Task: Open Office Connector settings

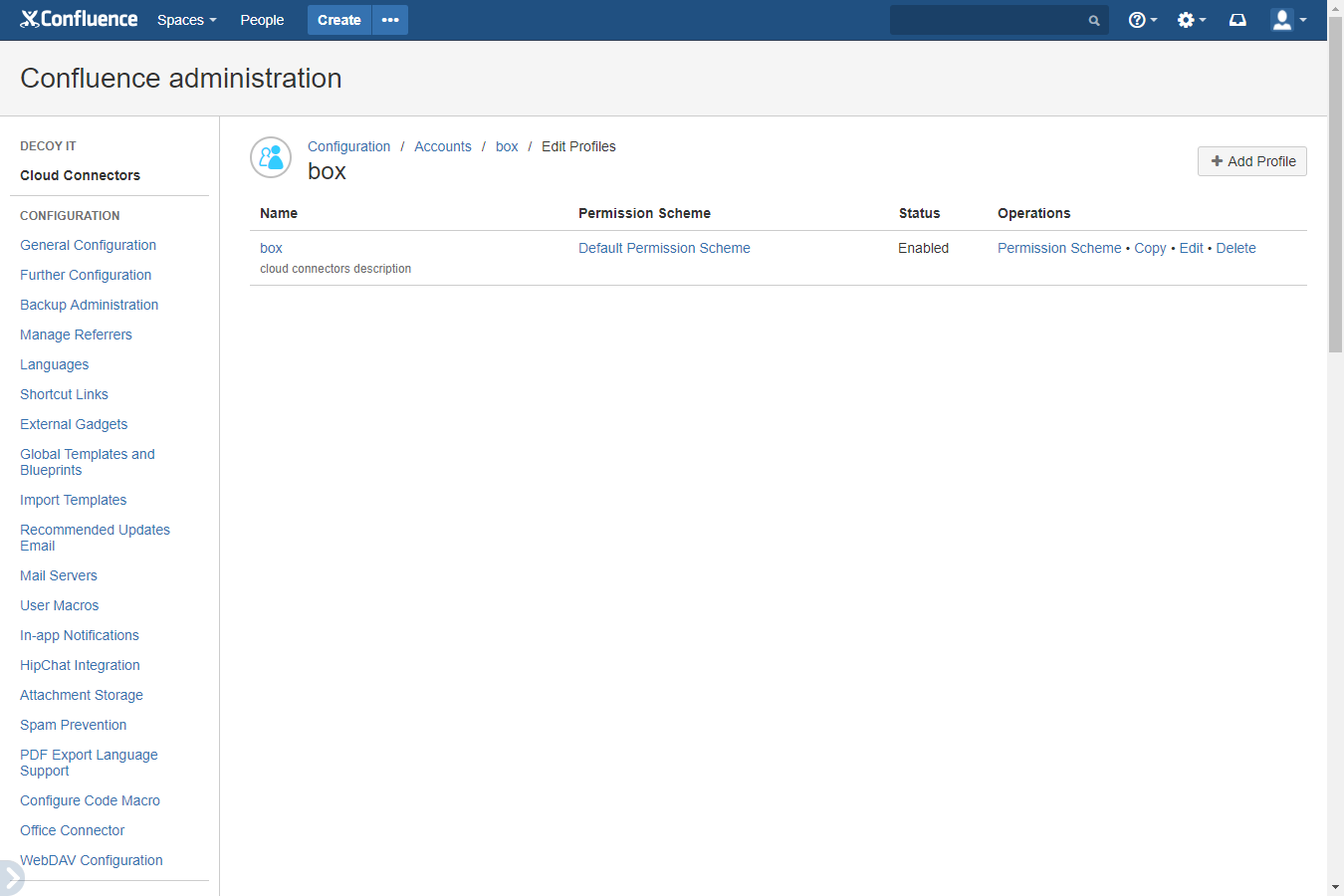Action: coord(72,830)
